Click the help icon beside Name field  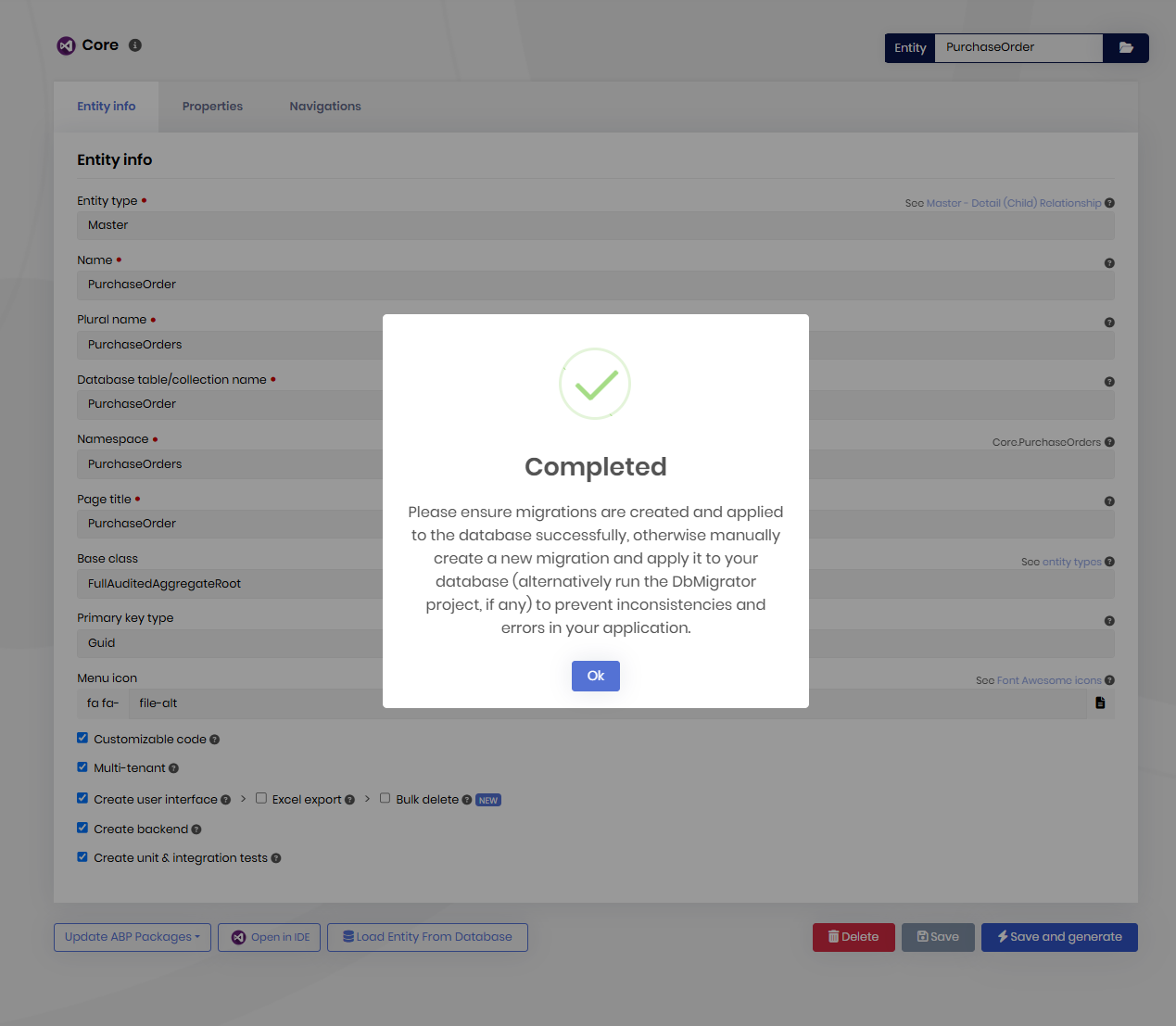point(1109,263)
